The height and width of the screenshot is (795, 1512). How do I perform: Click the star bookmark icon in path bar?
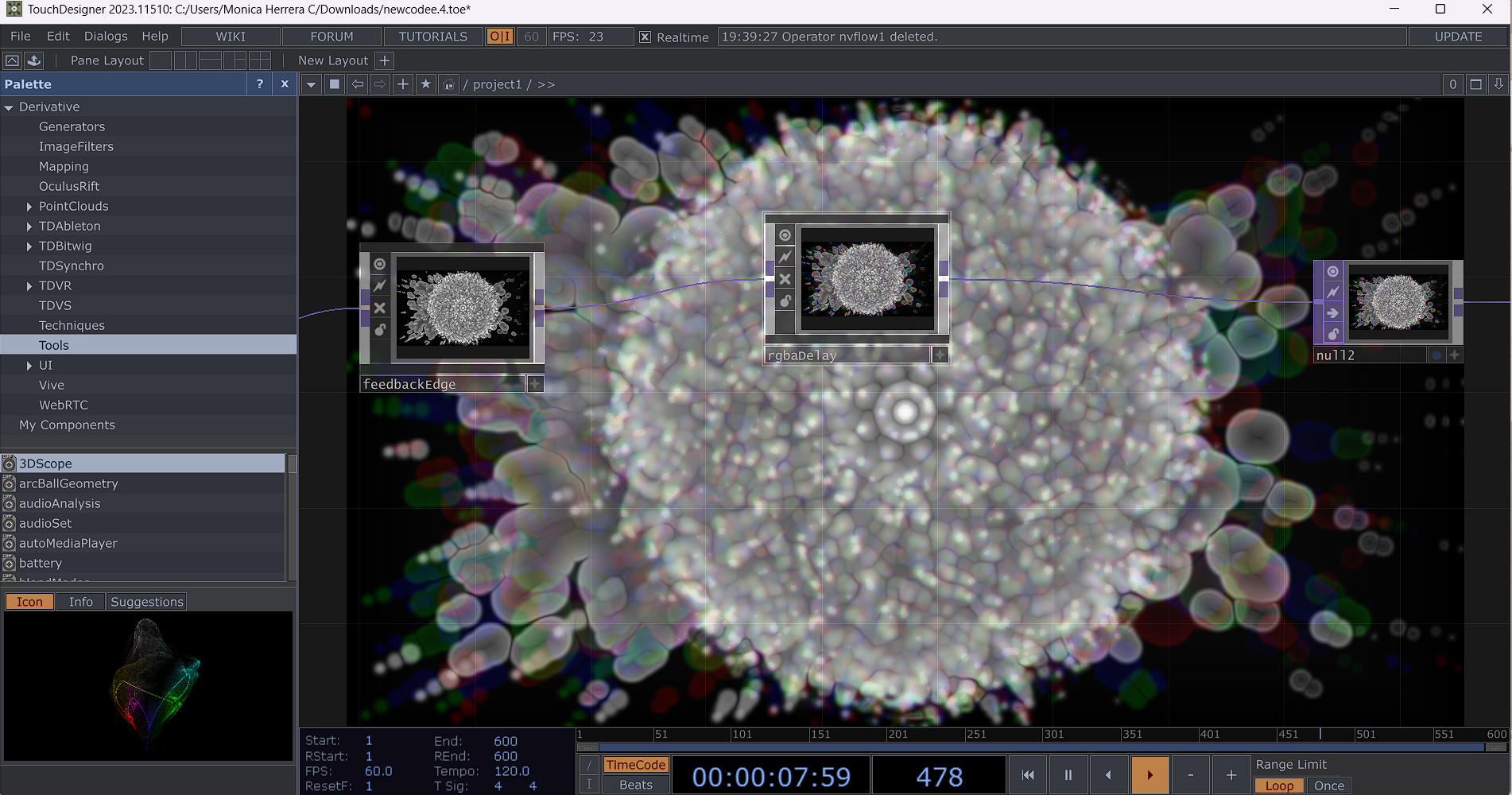coord(426,84)
